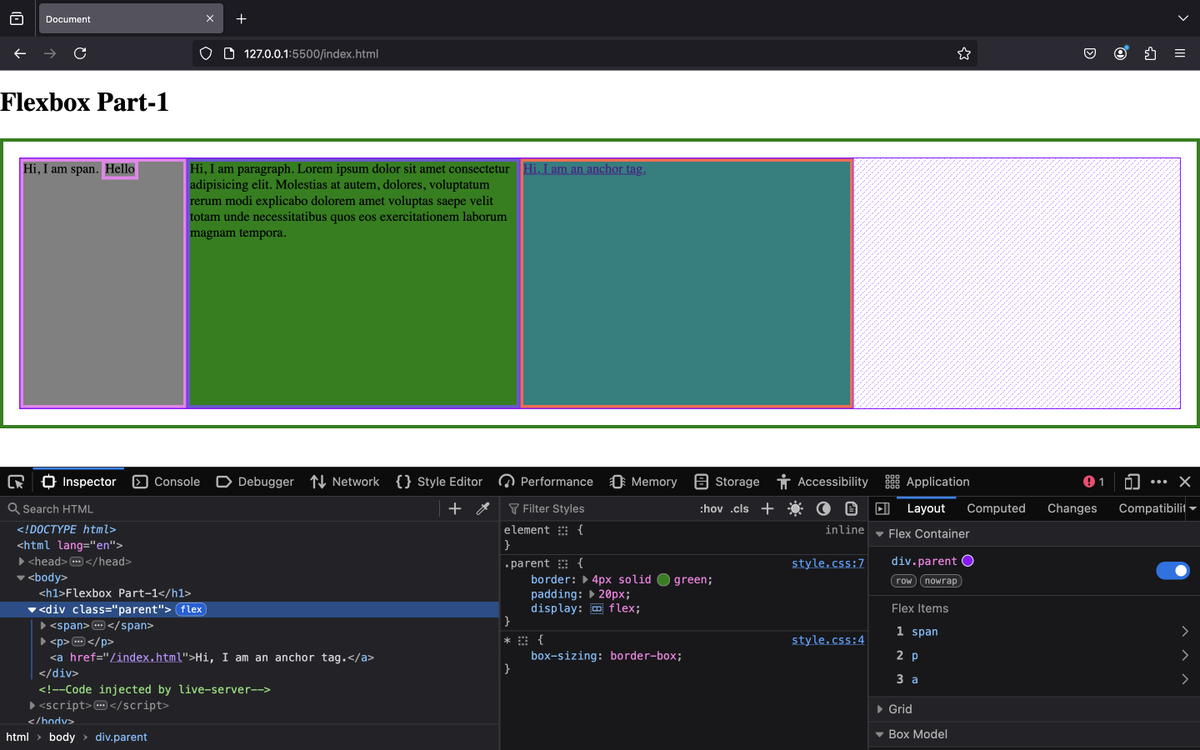
Task: Expand the span element node
Action: coord(43,626)
